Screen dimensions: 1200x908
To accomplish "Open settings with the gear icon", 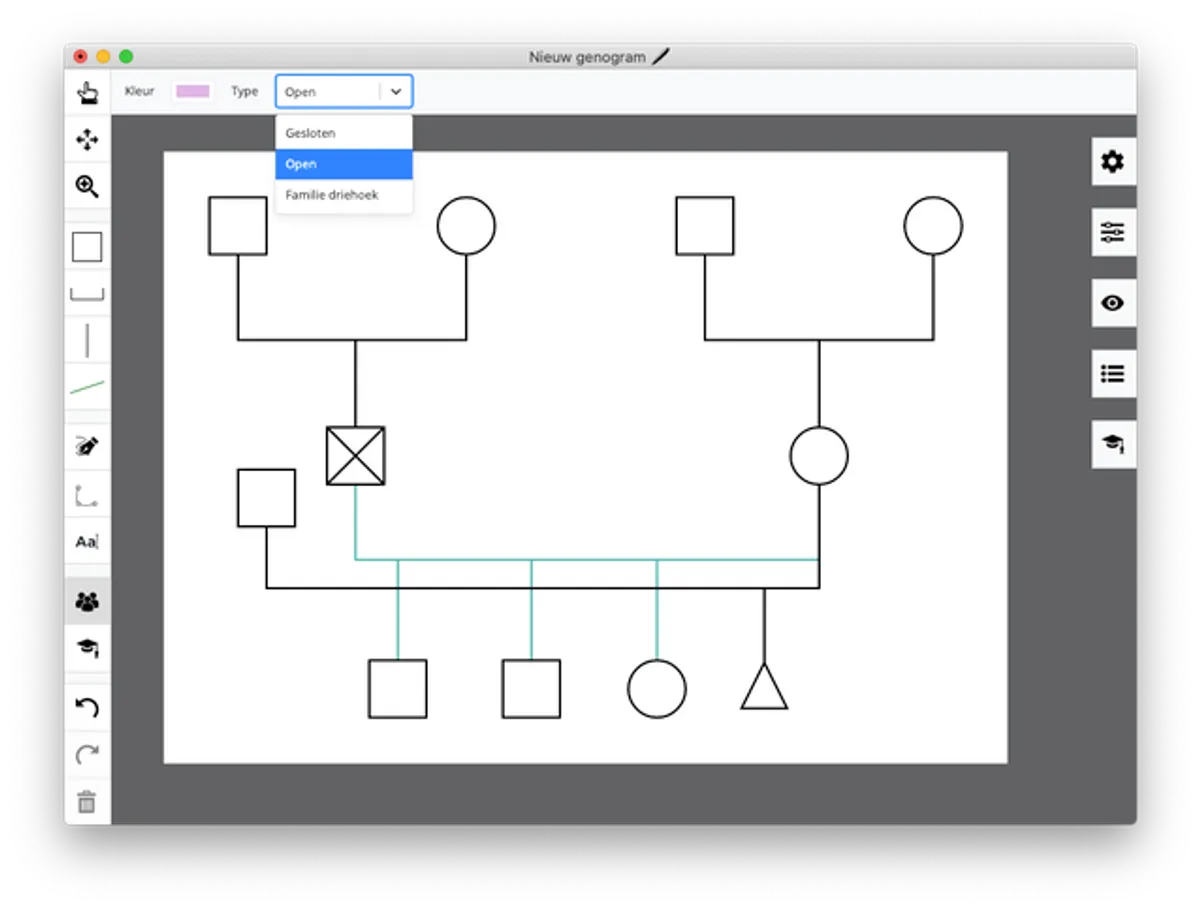I will pos(1112,162).
